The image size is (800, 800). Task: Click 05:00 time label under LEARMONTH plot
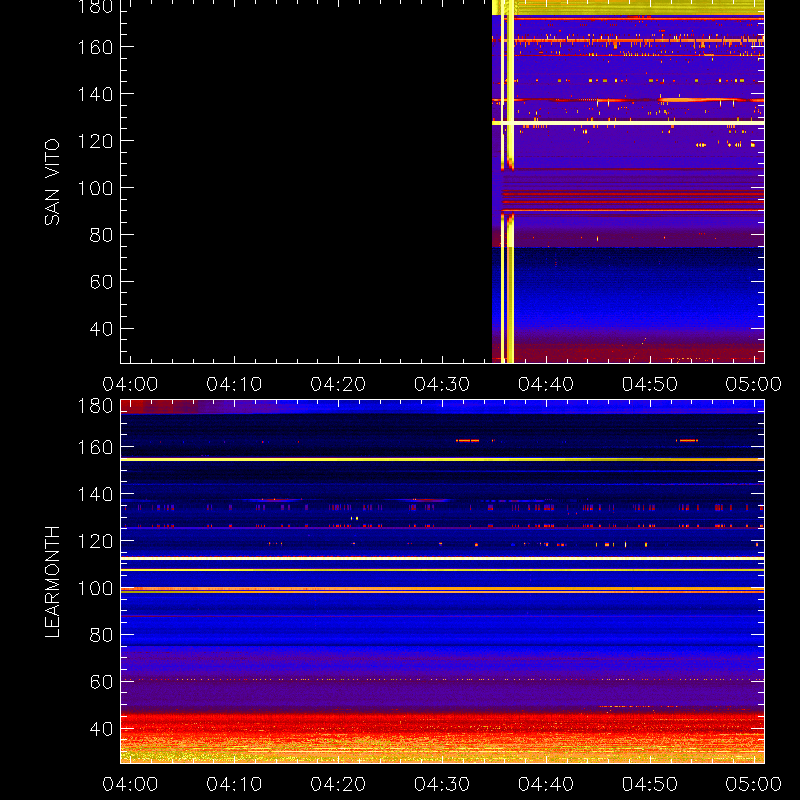[x=754, y=784]
